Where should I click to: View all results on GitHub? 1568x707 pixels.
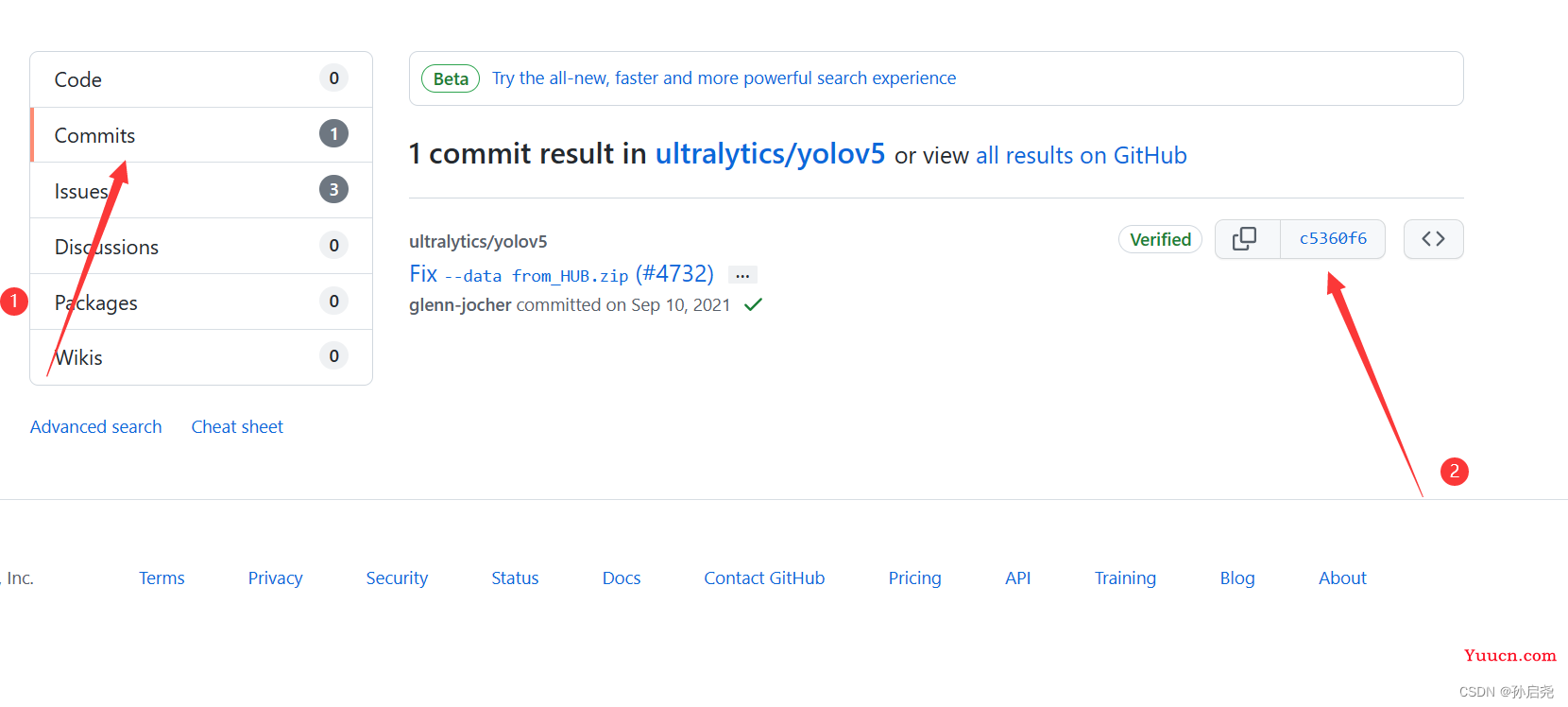coord(1081,156)
